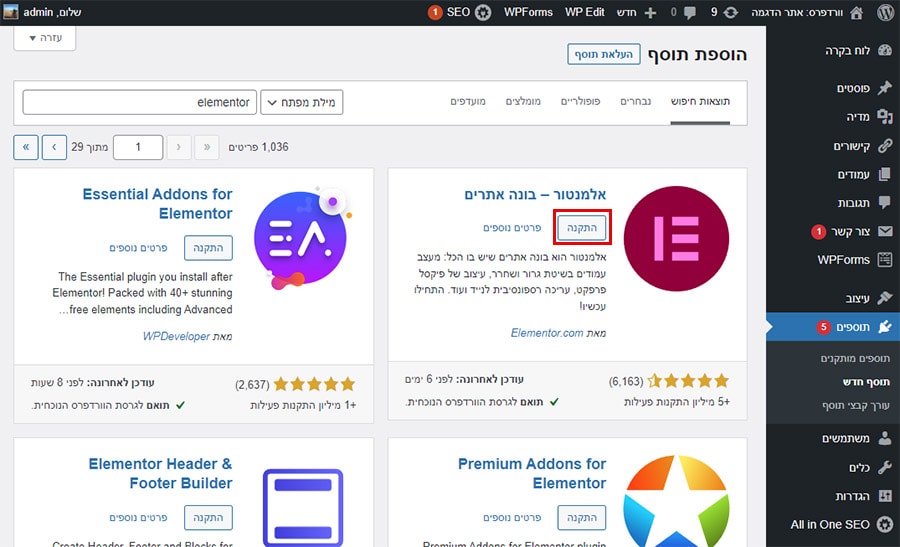Open the Essential Addons for Elementor title
900x547 pixels.
[157, 204]
